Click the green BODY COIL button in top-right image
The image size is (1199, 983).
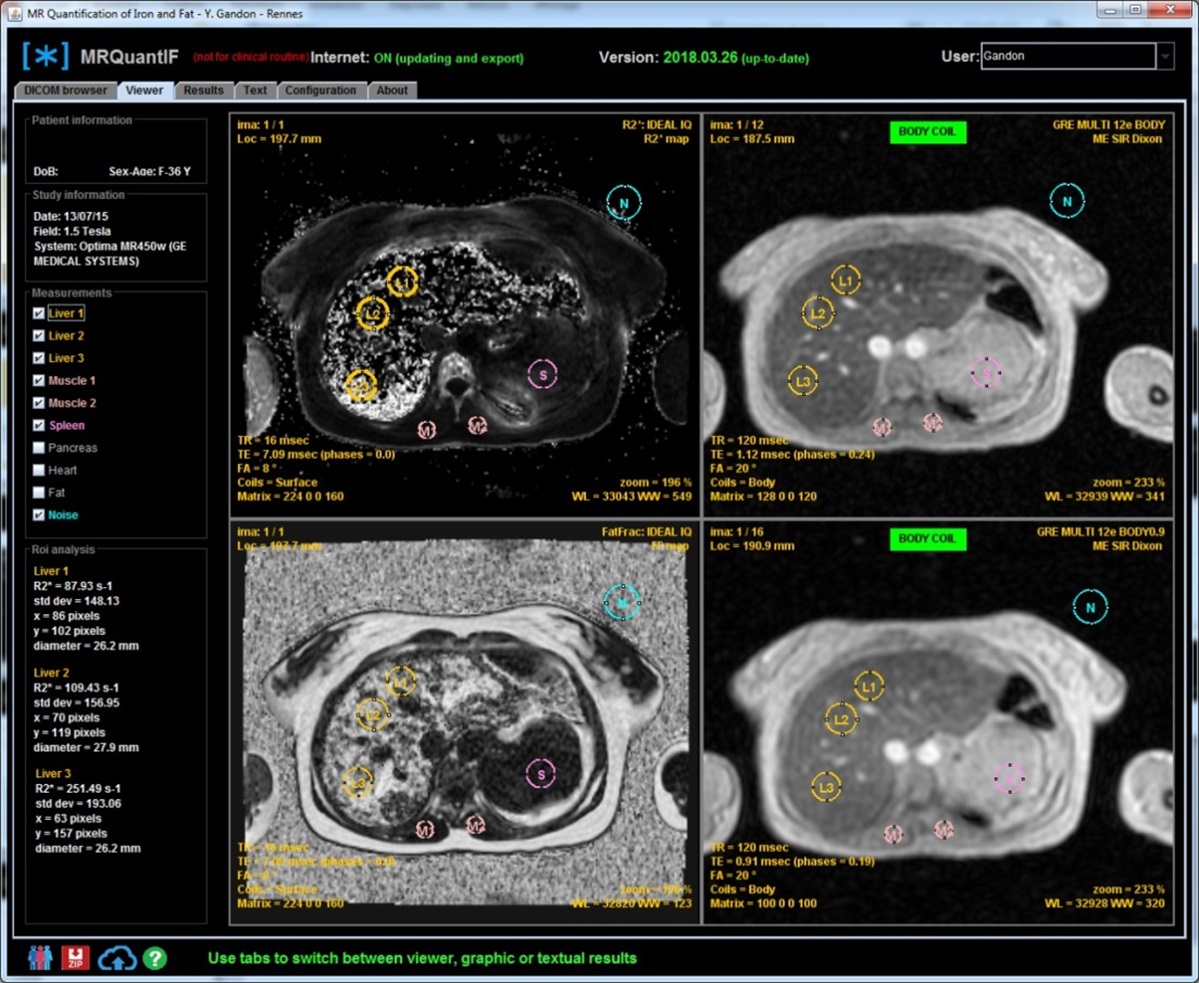[x=927, y=132]
